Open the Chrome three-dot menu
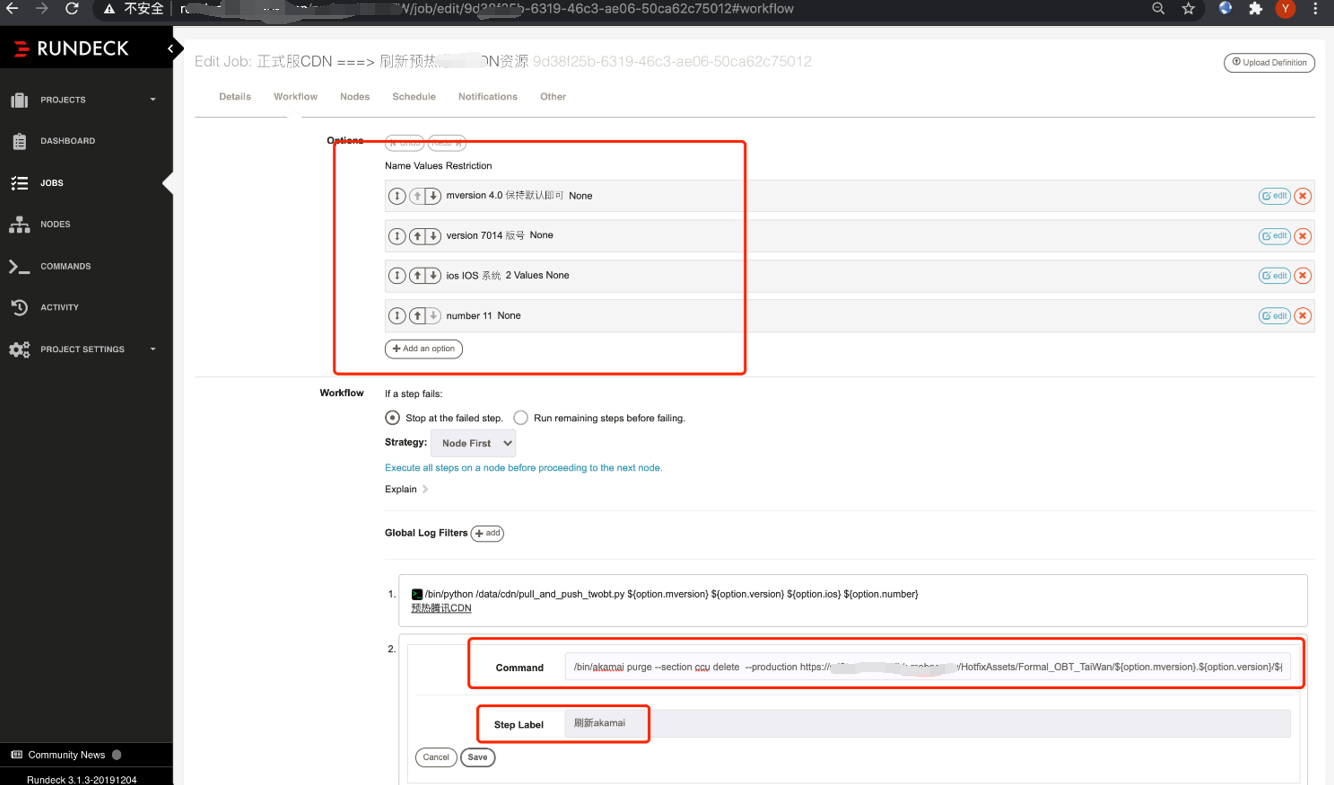The image size is (1334, 785). [x=1315, y=9]
